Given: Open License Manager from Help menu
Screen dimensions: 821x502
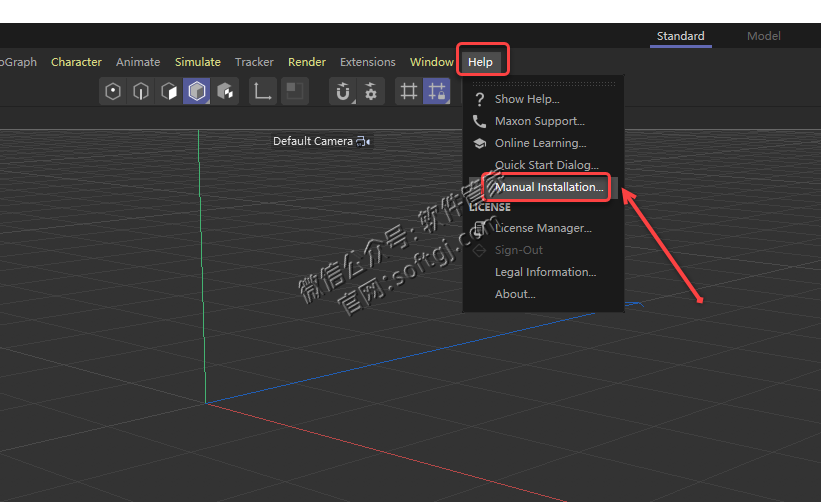Looking at the screenshot, I should pyautogui.click(x=543, y=228).
